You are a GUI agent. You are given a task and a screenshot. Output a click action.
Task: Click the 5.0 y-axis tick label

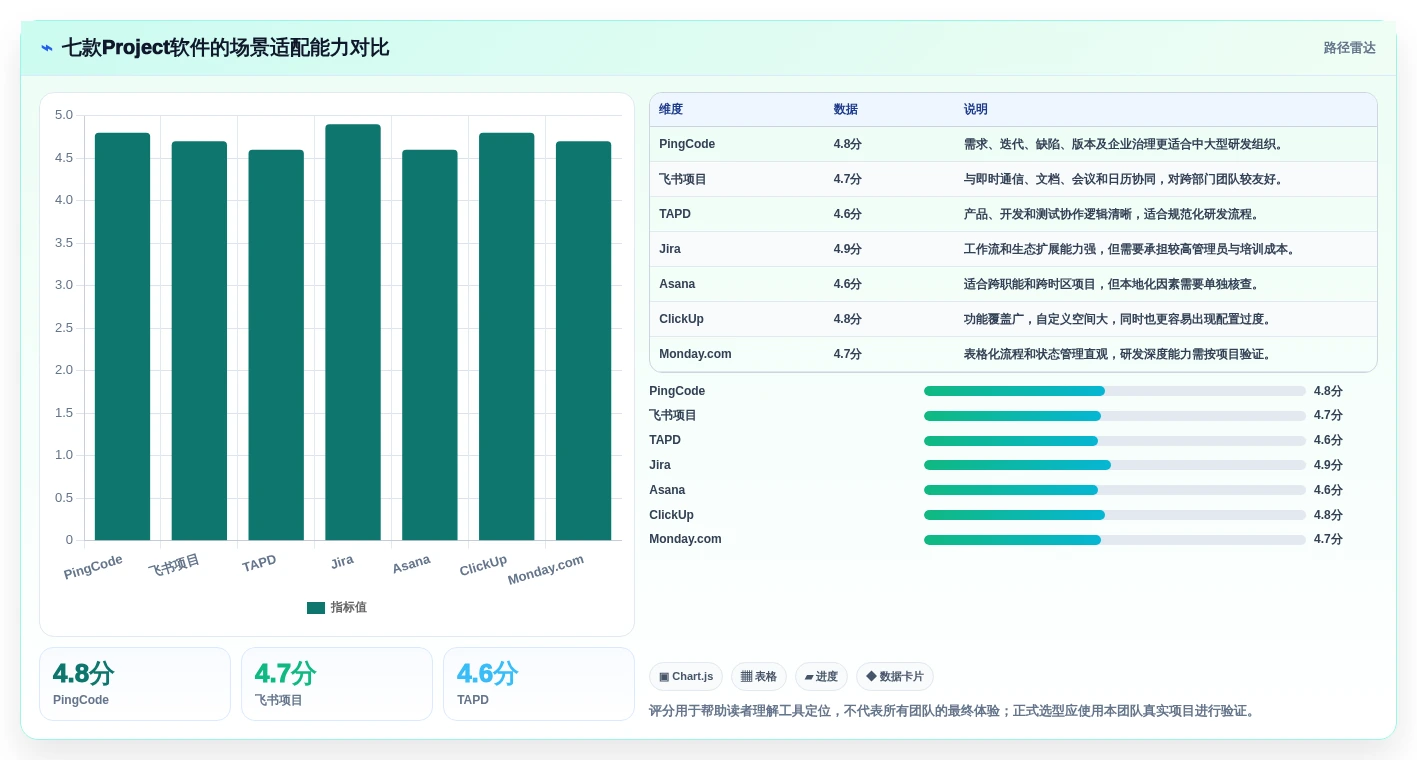coord(64,115)
